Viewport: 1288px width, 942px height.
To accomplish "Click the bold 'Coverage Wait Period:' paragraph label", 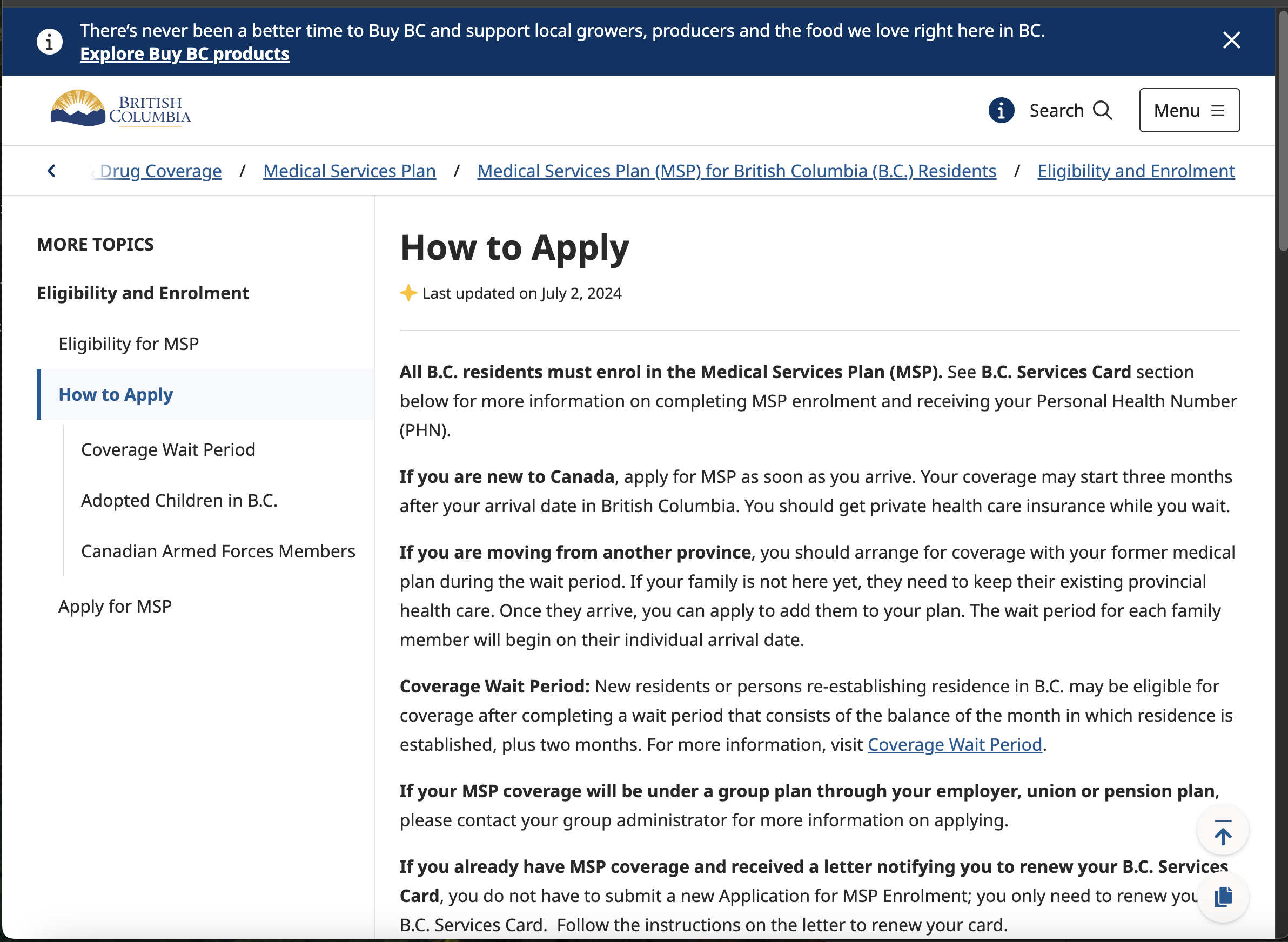I will click(x=494, y=687).
